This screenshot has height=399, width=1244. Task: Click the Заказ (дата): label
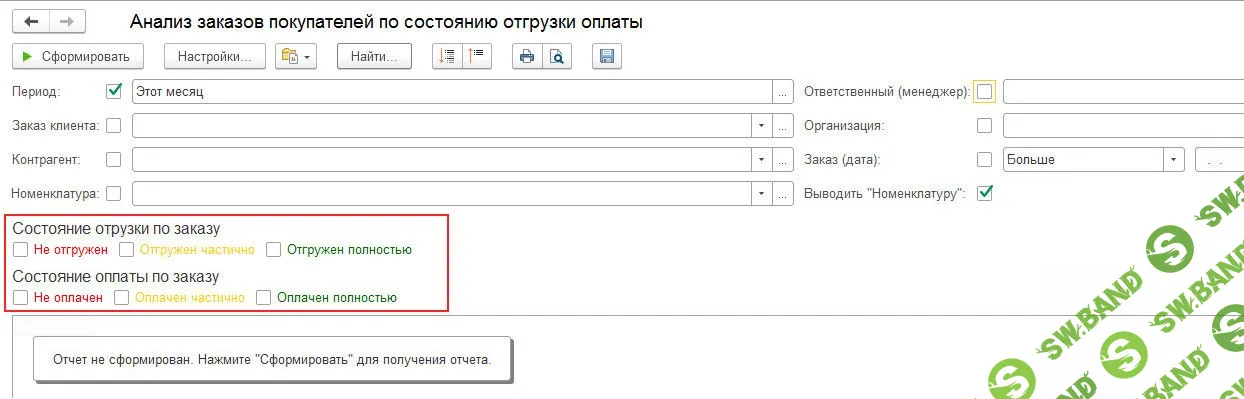pos(842,159)
